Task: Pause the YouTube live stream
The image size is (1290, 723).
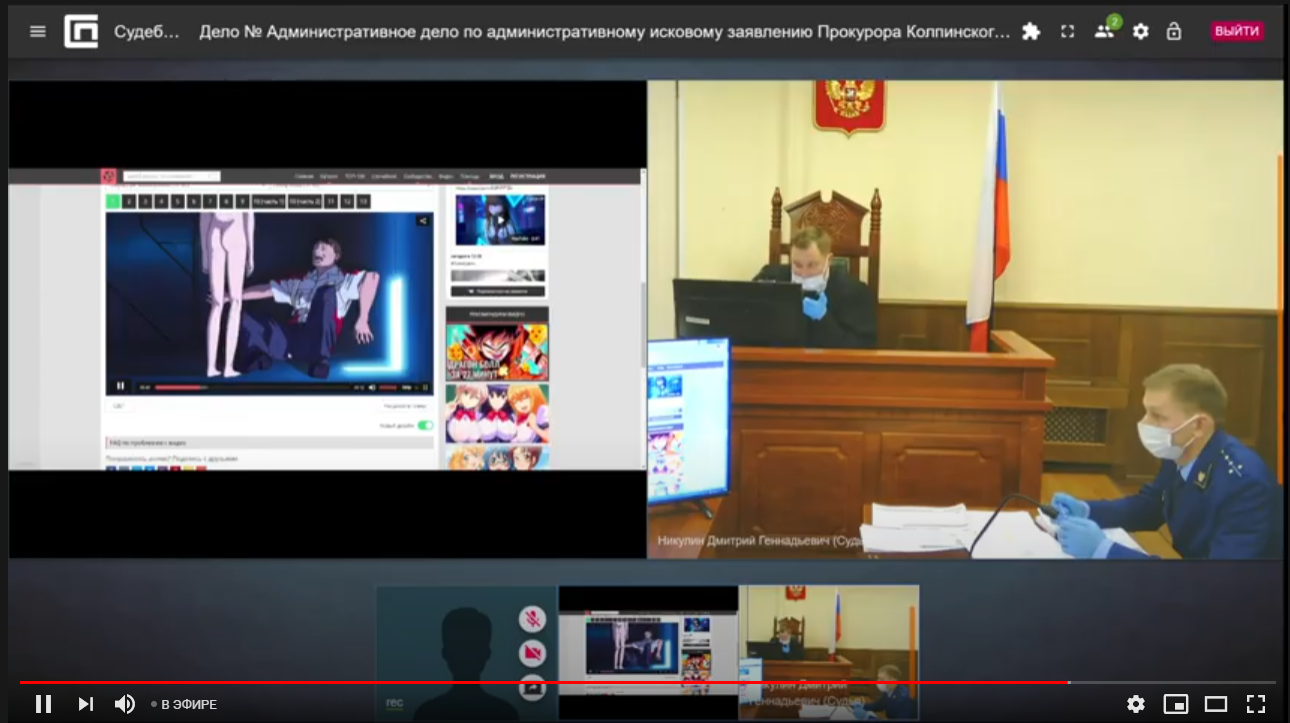Action: 43,704
